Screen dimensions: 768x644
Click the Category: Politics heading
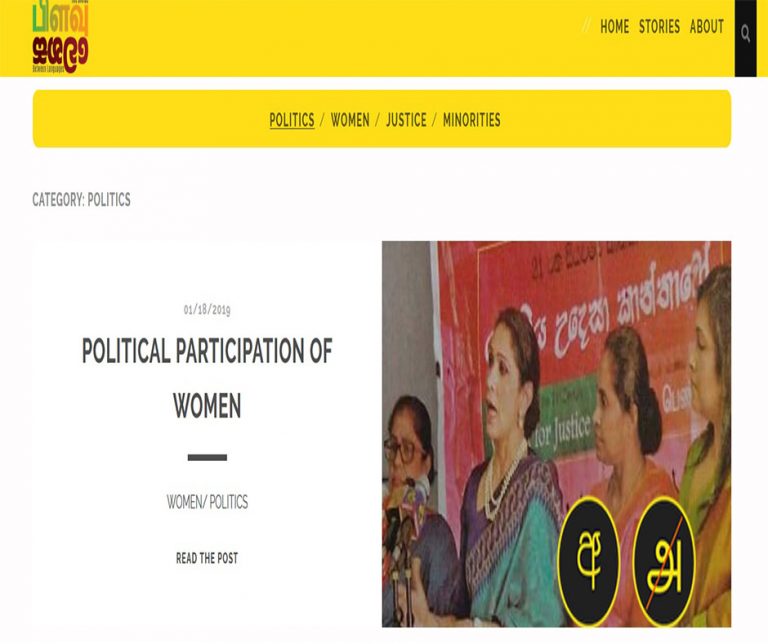click(81, 200)
